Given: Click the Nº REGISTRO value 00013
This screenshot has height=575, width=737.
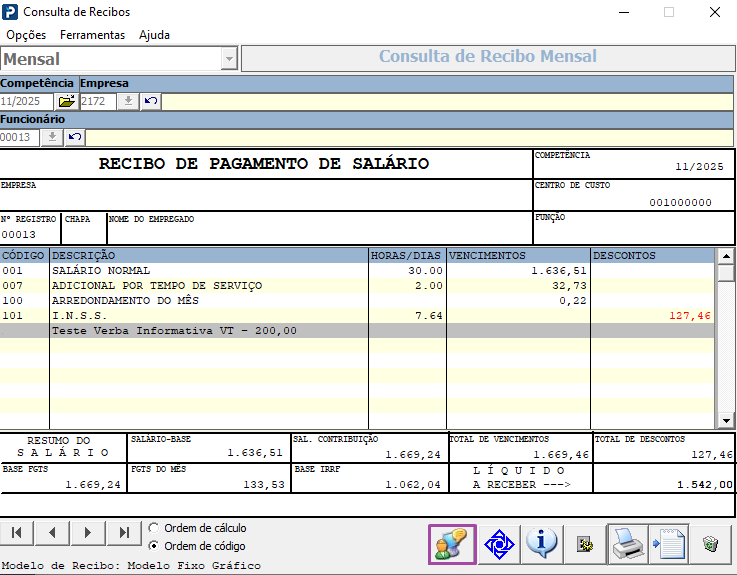Looking at the screenshot, I should click(x=18, y=235).
